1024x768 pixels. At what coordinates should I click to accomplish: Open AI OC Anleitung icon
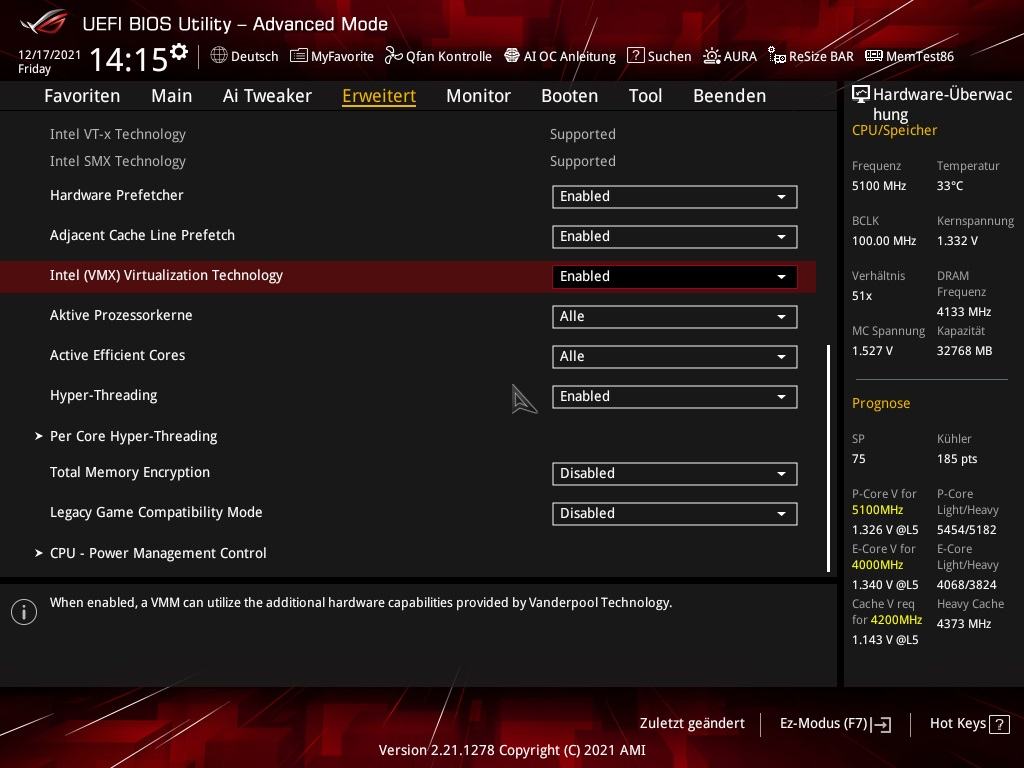pyautogui.click(x=512, y=56)
